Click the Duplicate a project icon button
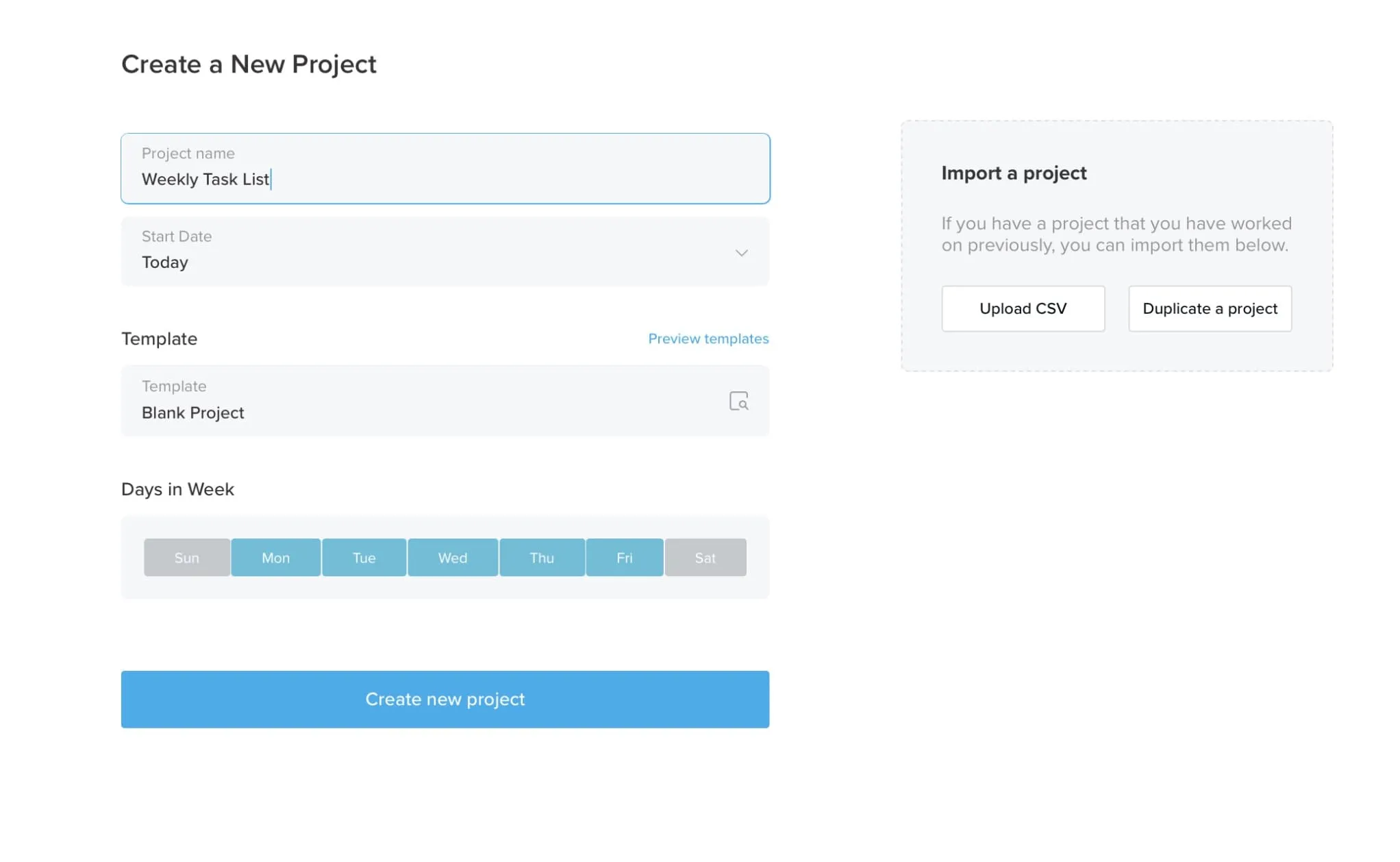The image size is (1400, 862). (1209, 309)
